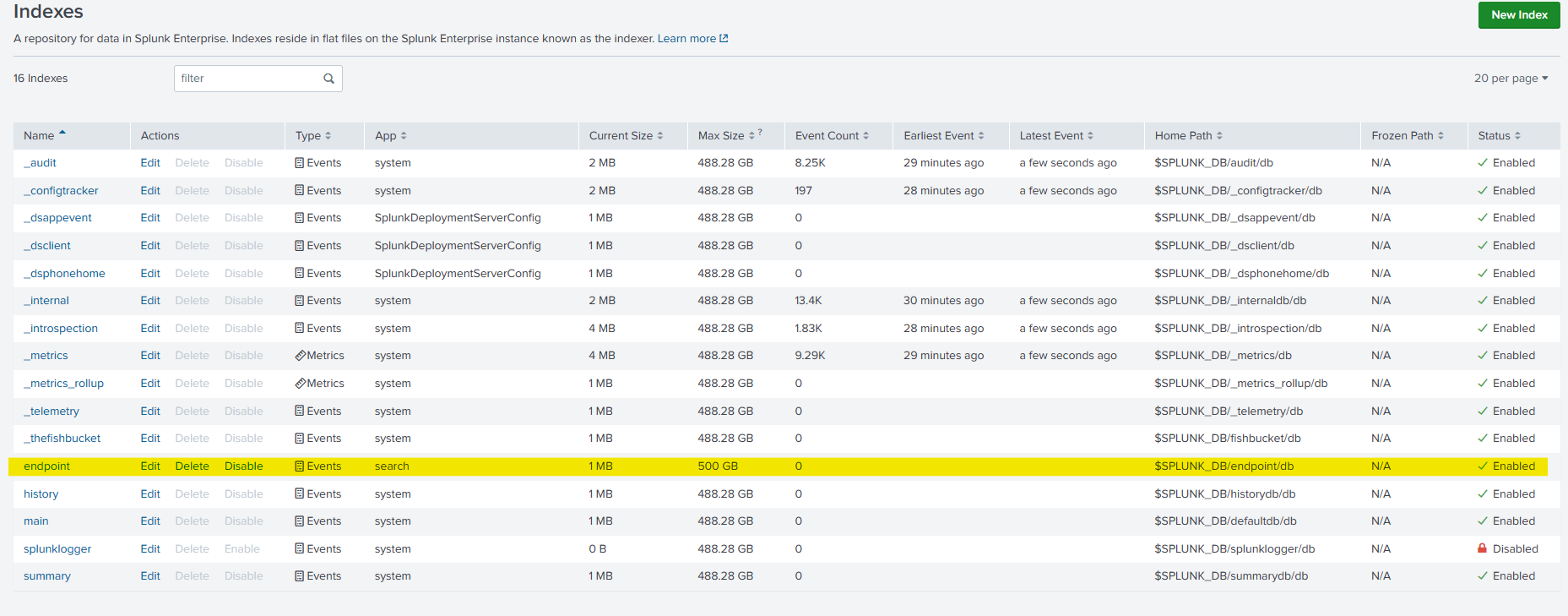Viewport: 1568px width, 616px height.
Task: Open the 20 per page dropdown
Action: (x=1511, y=79)
